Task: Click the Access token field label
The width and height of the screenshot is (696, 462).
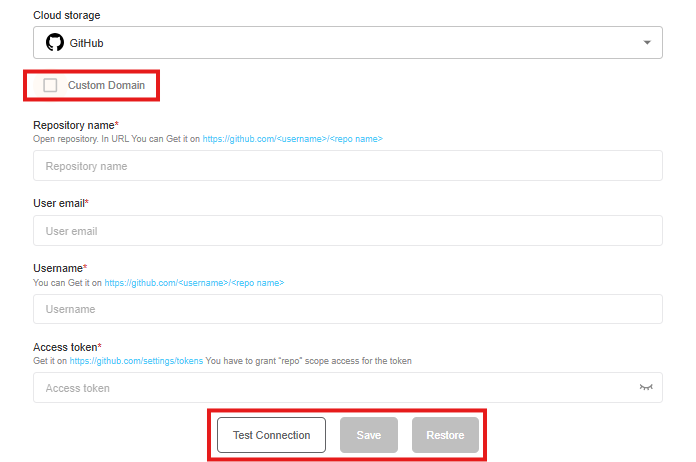Action: [67, 347]
